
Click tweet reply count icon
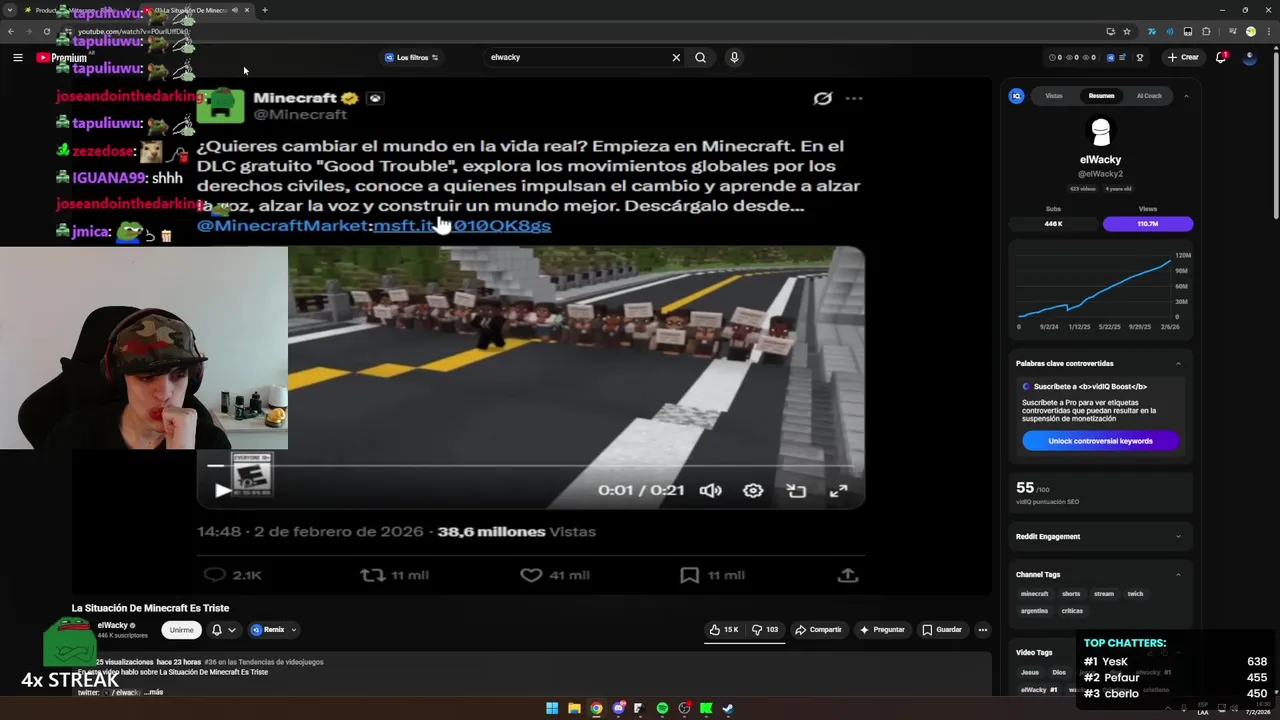[215, 575]
